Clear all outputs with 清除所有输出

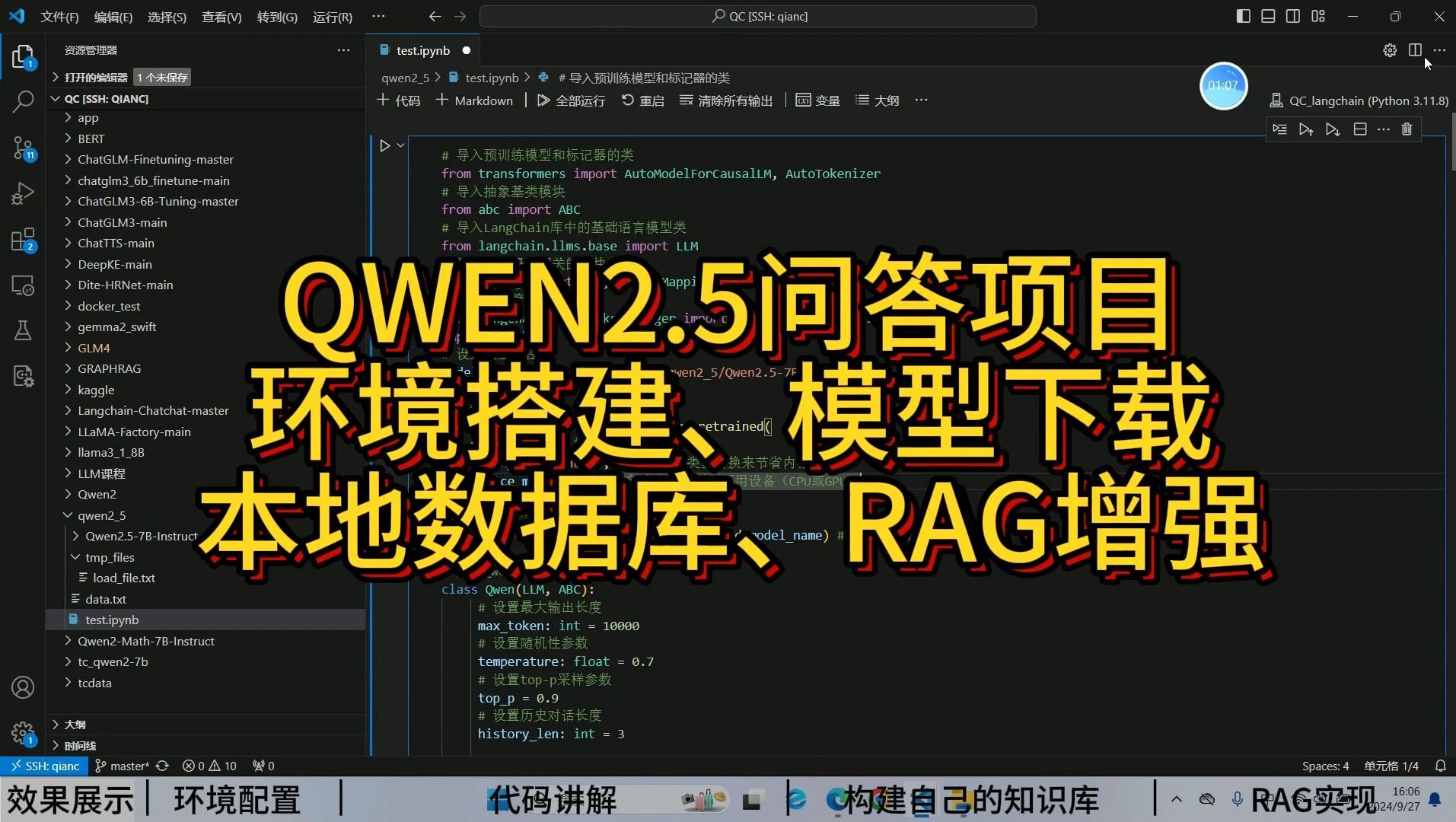725,100
